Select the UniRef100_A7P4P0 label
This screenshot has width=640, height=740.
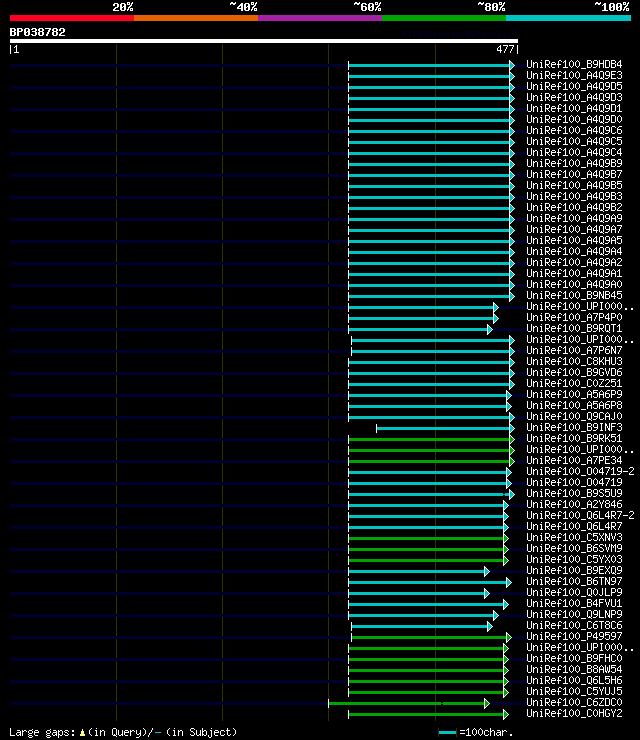574,318
